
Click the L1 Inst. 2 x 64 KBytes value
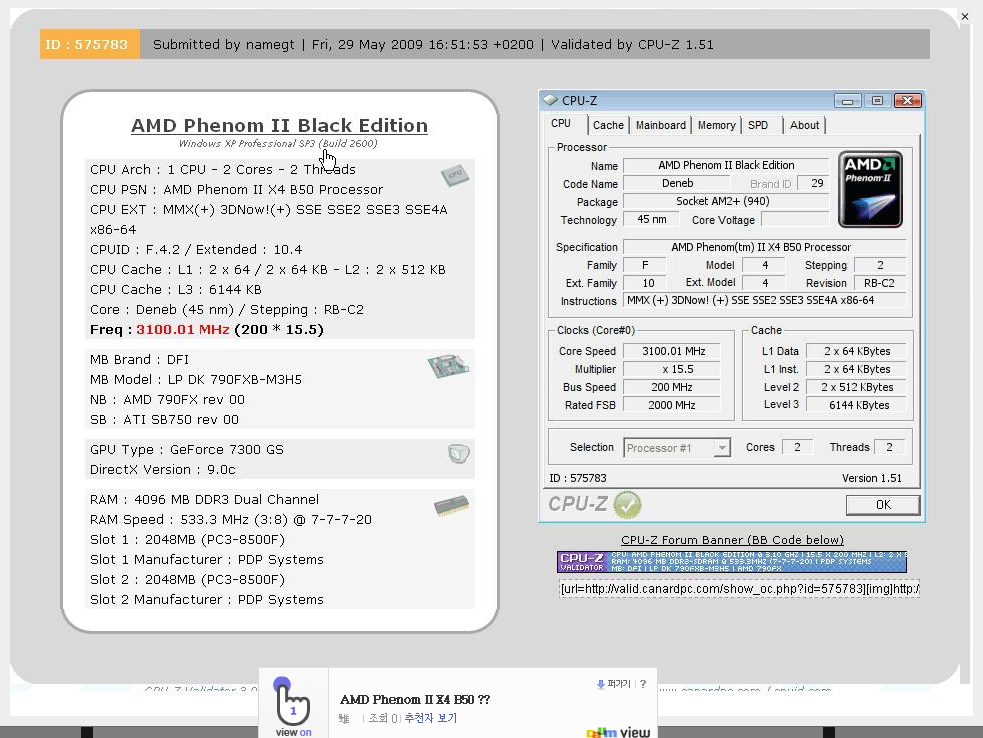pyautogui.click(x=857, y=369)
